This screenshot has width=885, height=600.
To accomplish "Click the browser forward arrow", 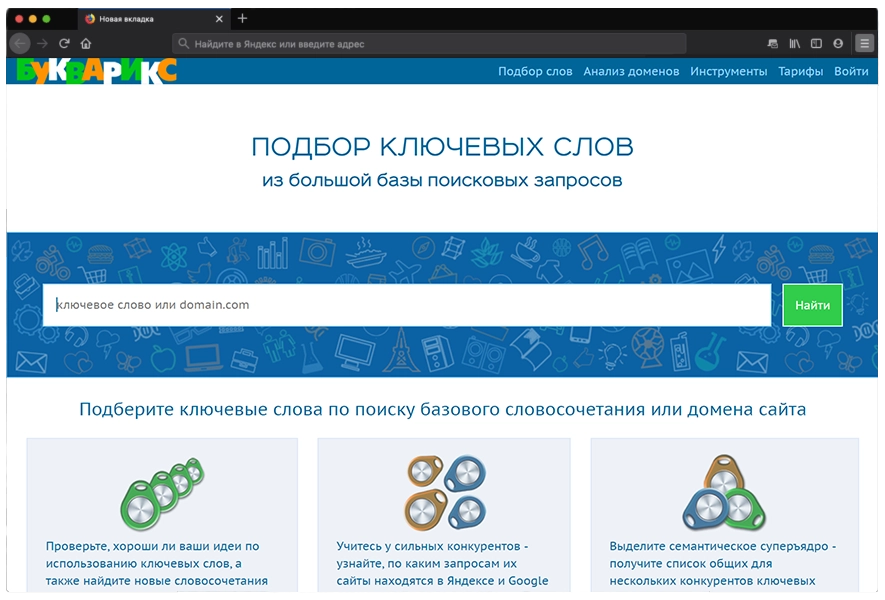I will click(42, 43).
